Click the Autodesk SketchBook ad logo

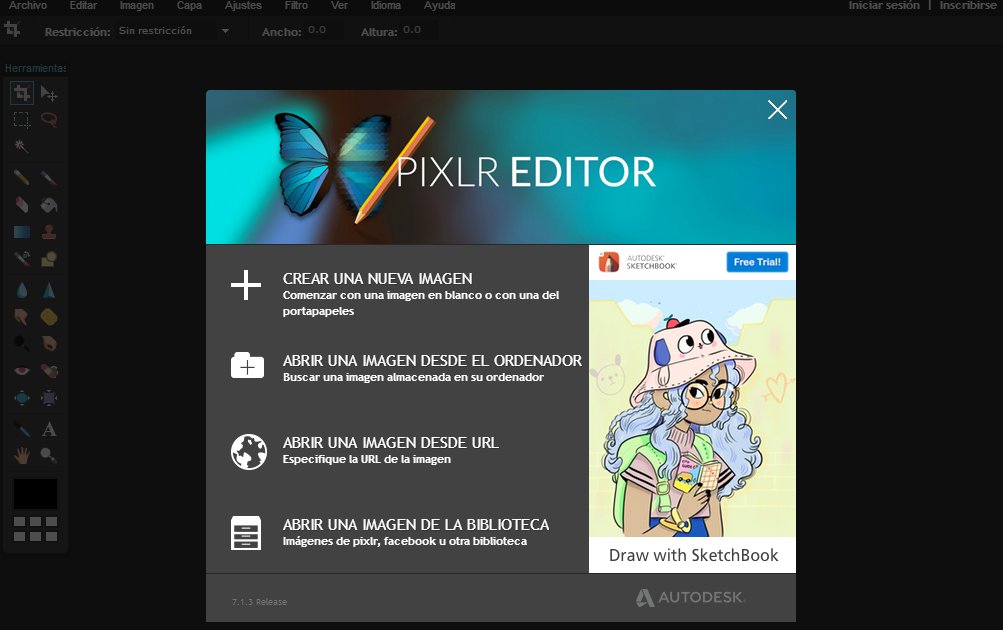pyautogui.click(x=637, y=262)
